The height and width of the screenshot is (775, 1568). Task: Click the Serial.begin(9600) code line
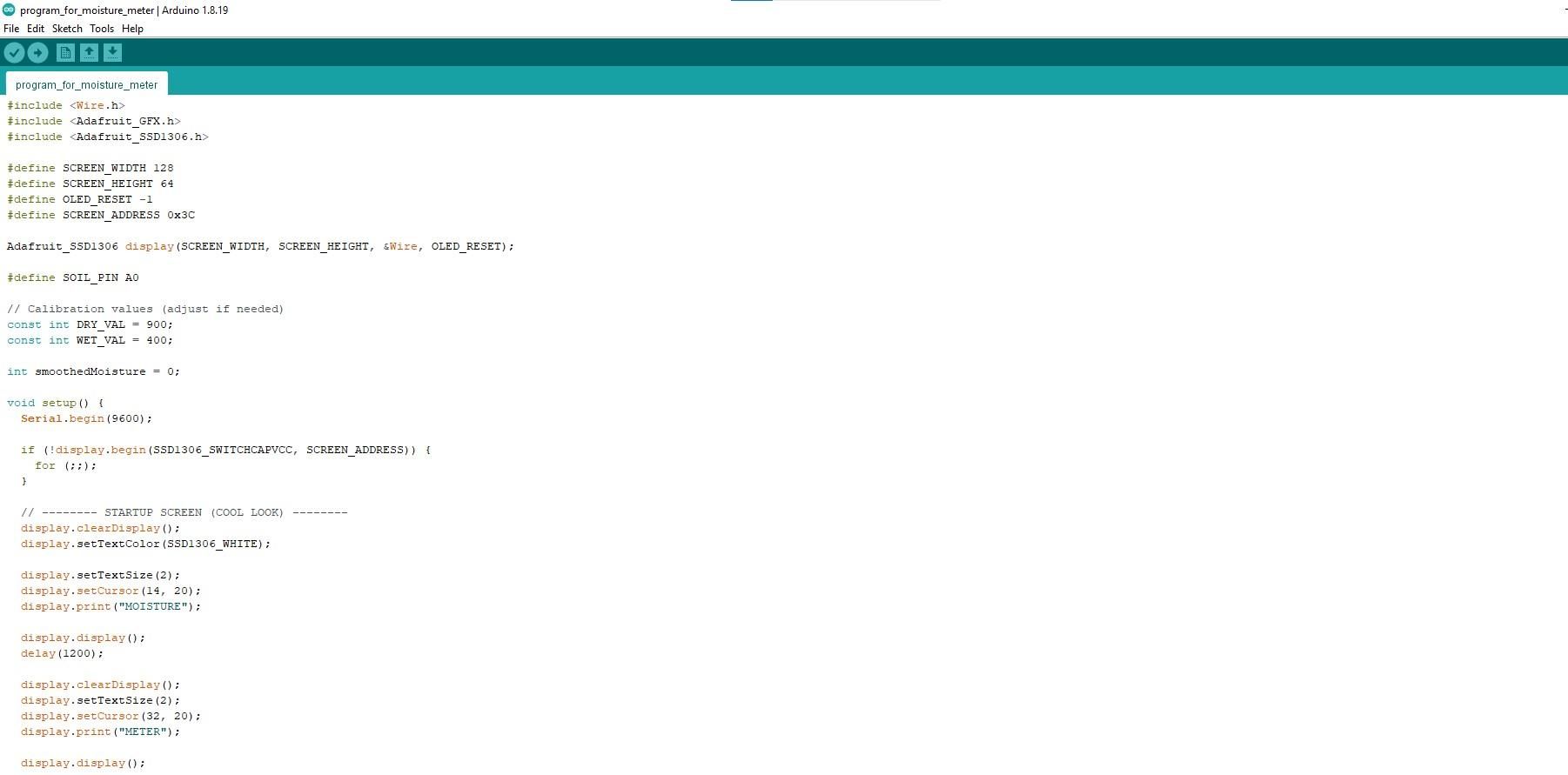tap(86, 418)
